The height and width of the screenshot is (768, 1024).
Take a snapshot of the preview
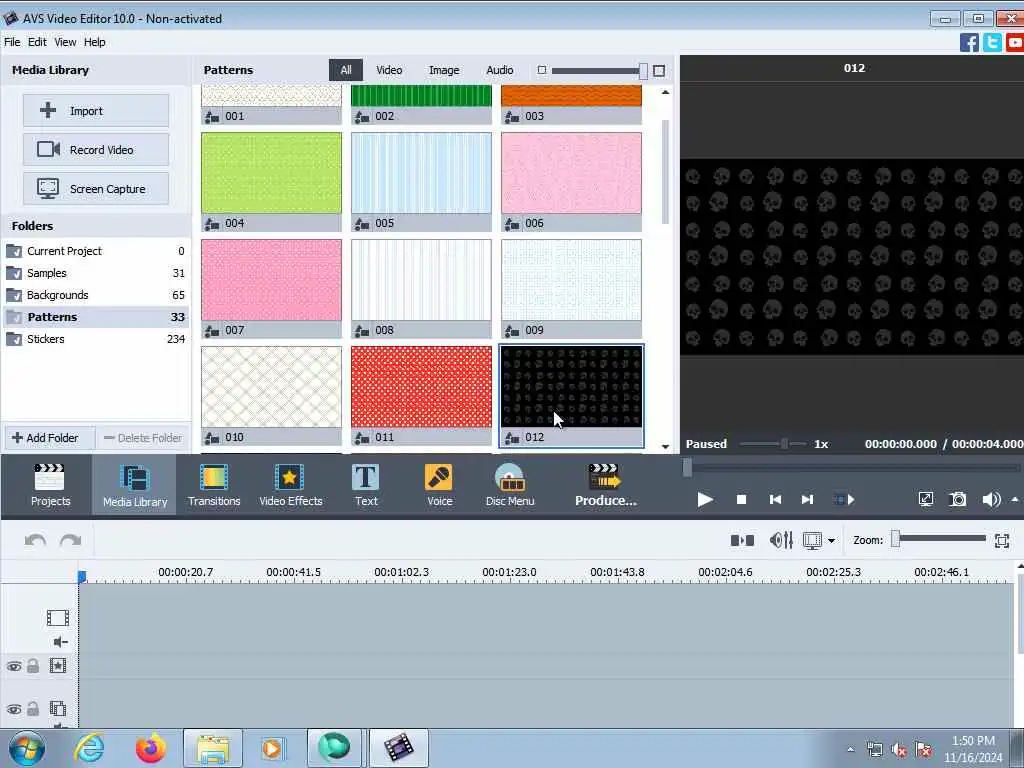click(957, 500)
